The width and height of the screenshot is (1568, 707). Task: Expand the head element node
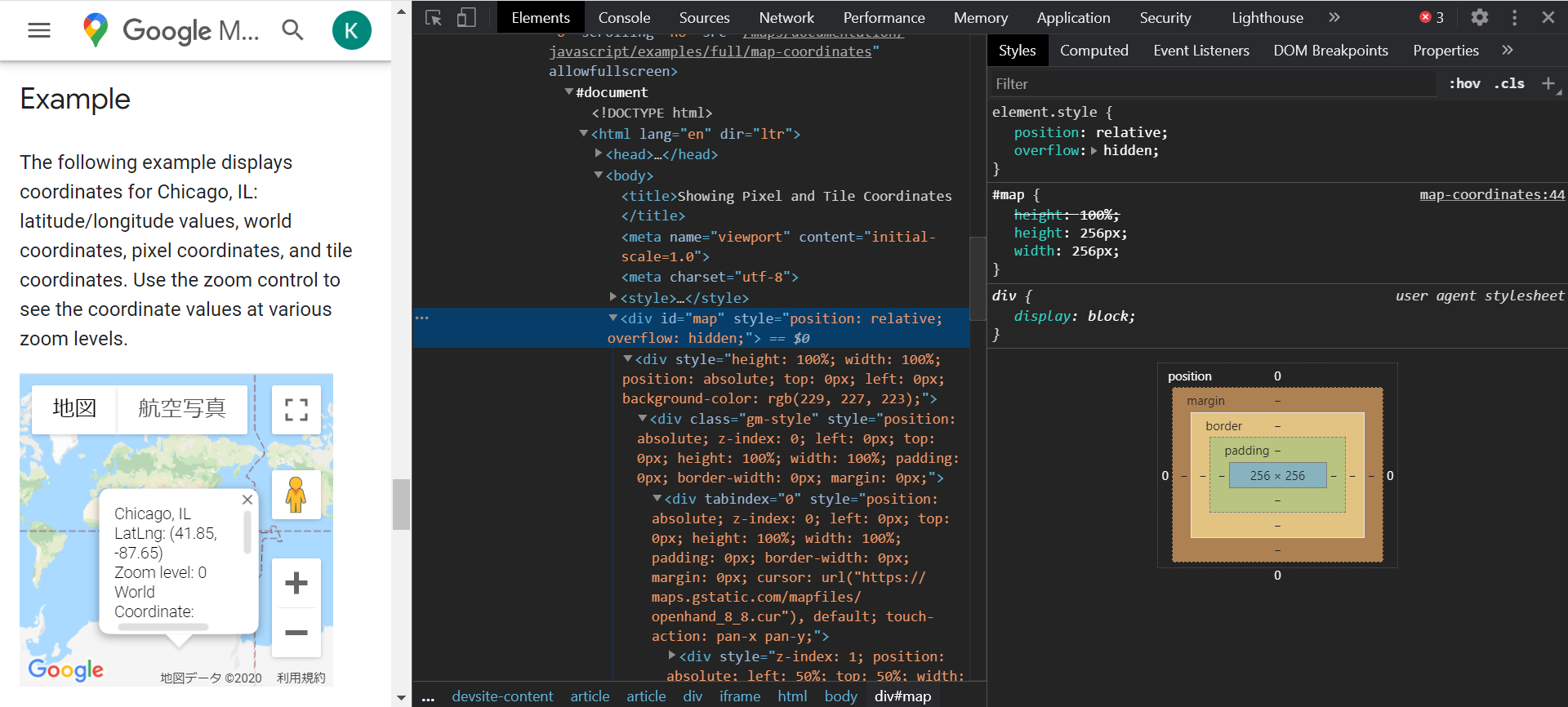pos(599,153)
